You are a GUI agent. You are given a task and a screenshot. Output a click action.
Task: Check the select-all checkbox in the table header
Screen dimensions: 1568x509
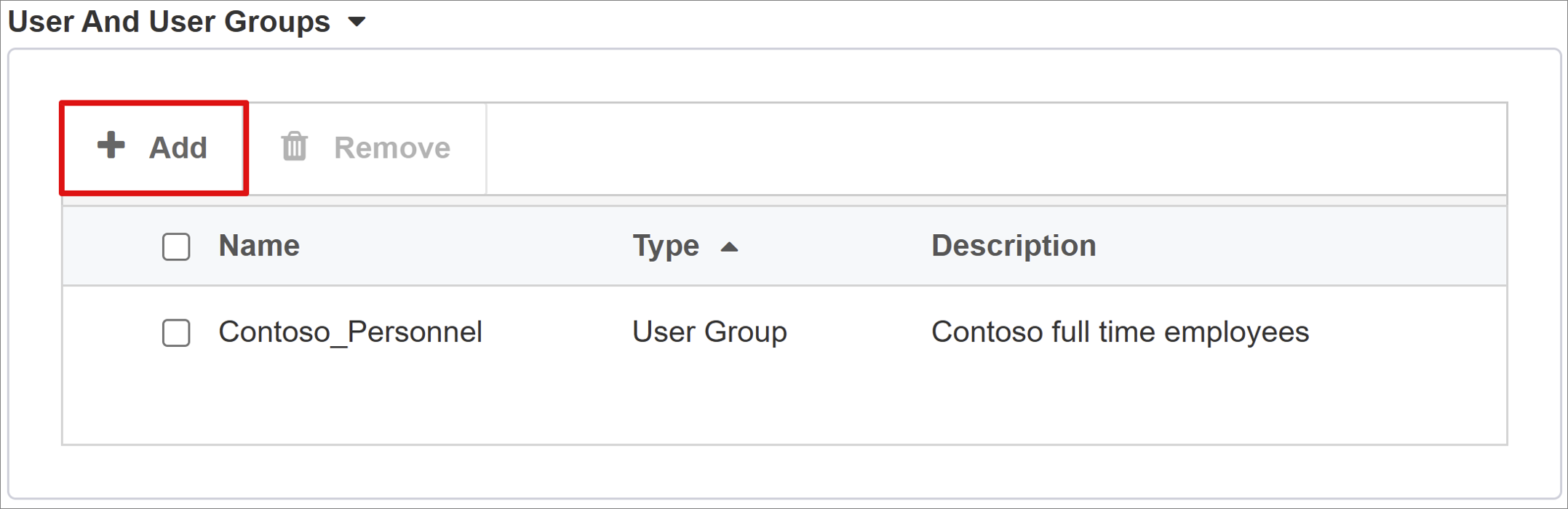coord(175,247)
